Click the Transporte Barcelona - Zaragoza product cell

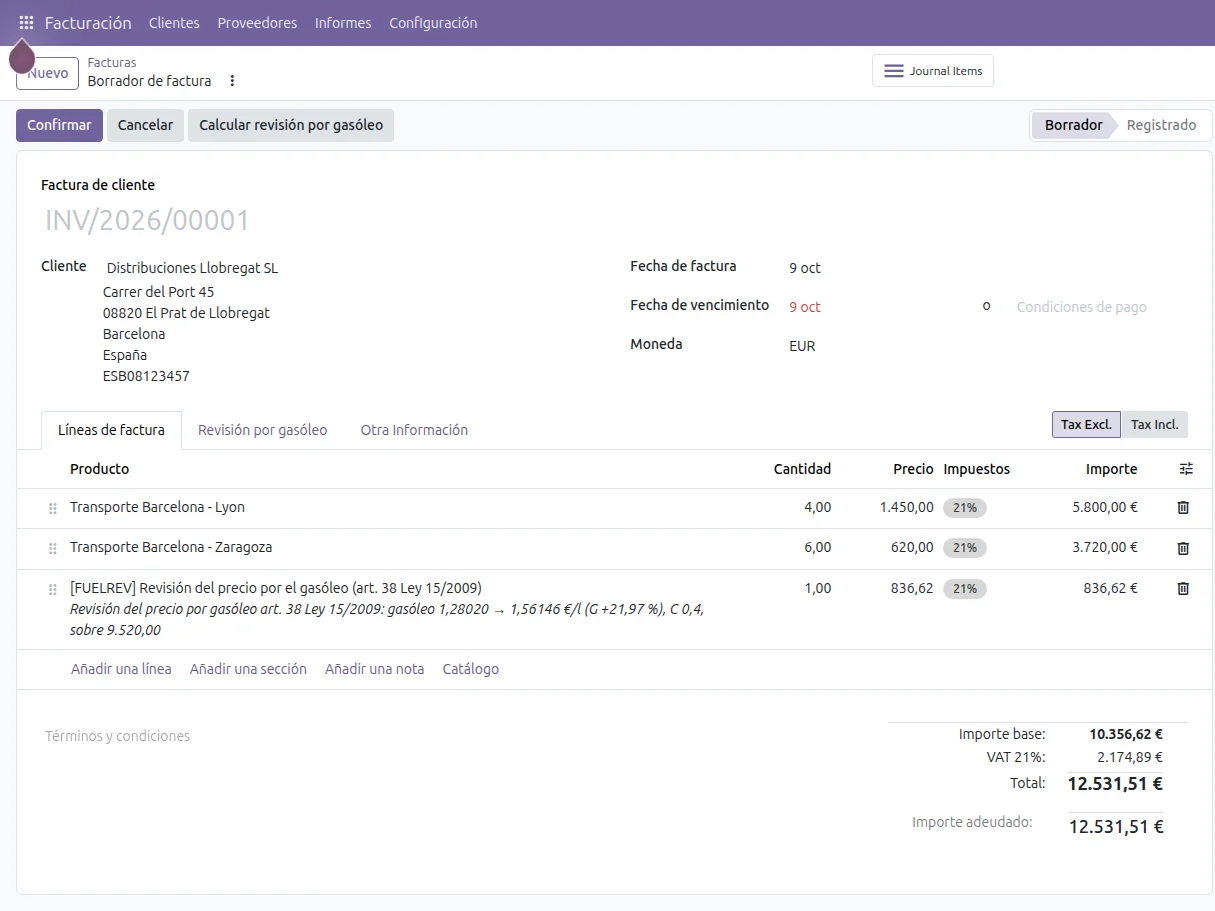pyautogui.click(x=171, y=547)
